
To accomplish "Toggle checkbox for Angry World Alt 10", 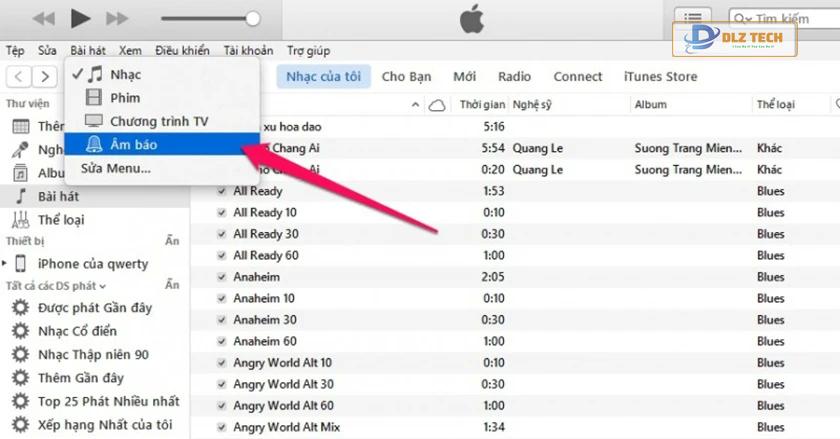I will [221, 362].
